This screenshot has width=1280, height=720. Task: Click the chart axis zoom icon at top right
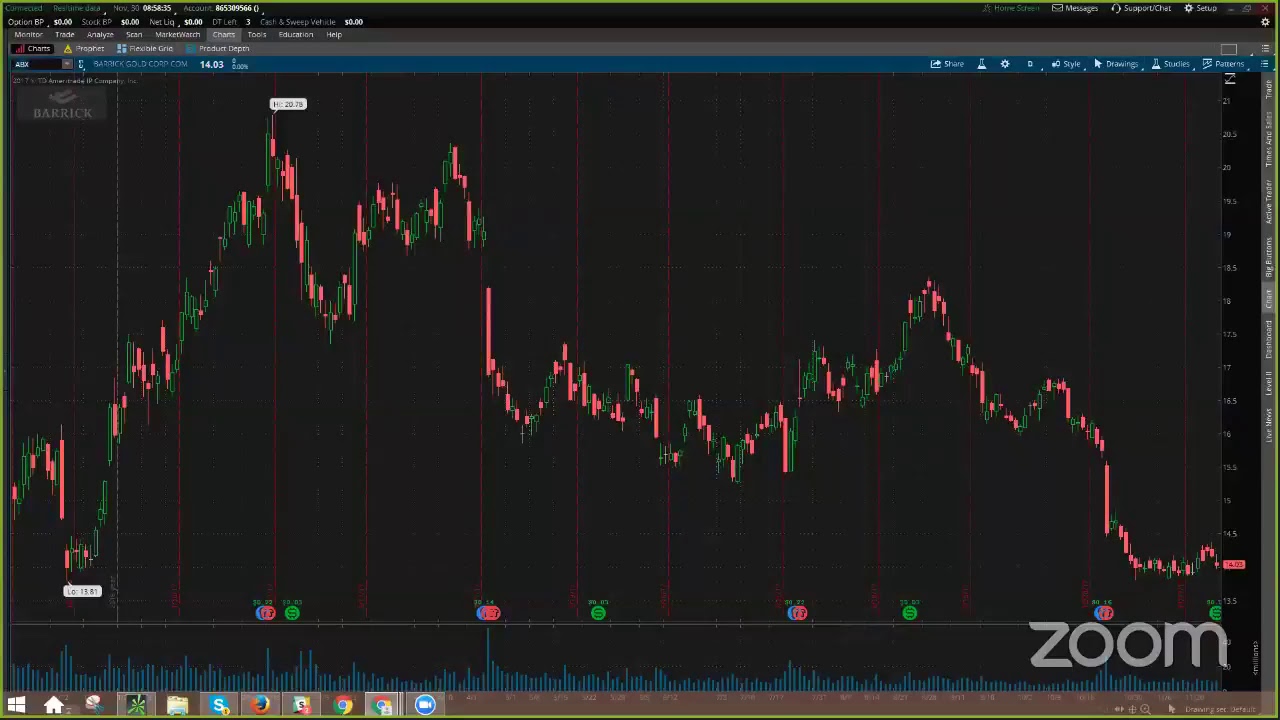coord(1230,79)
